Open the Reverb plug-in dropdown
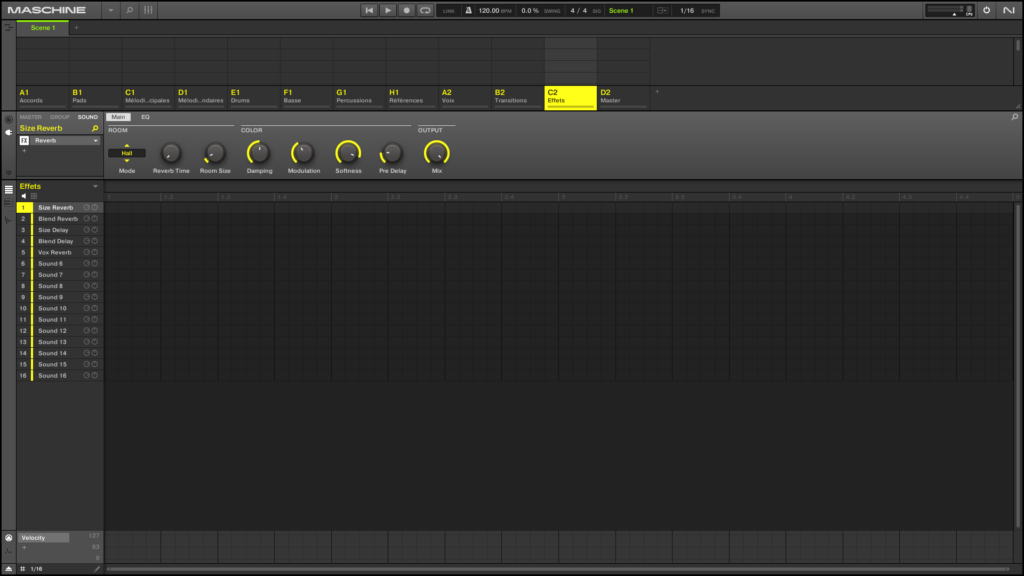1024x576 pixels. [x=95, y=140]
